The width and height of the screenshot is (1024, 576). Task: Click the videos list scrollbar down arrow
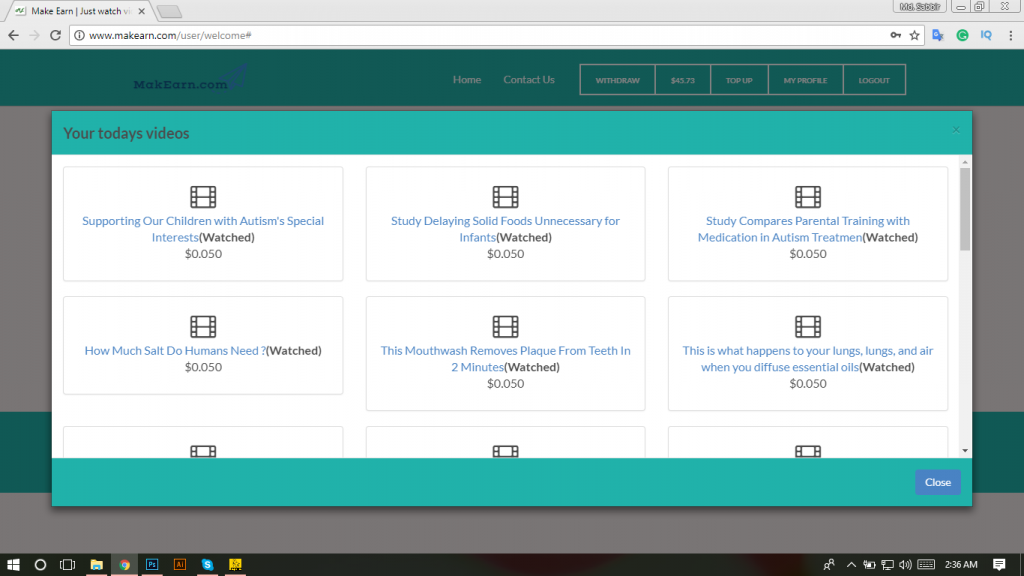click(964, 451)
